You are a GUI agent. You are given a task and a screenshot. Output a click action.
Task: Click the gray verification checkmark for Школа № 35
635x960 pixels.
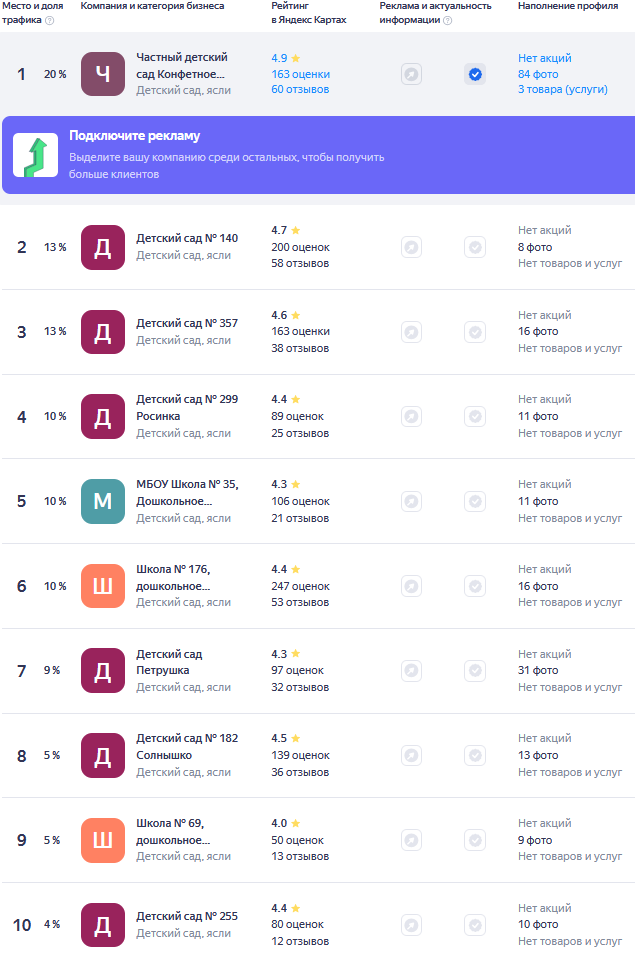click(x=475, y=501)
